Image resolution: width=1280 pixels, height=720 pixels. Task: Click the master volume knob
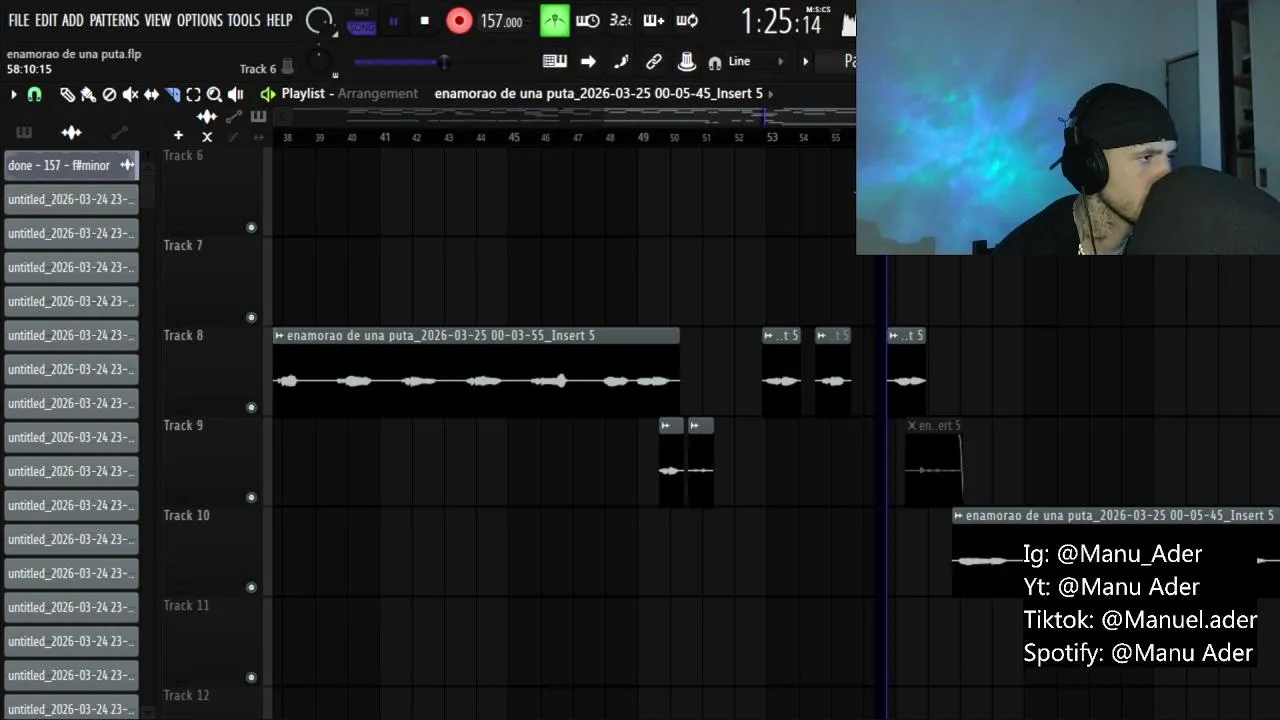(x=319, y=21)
